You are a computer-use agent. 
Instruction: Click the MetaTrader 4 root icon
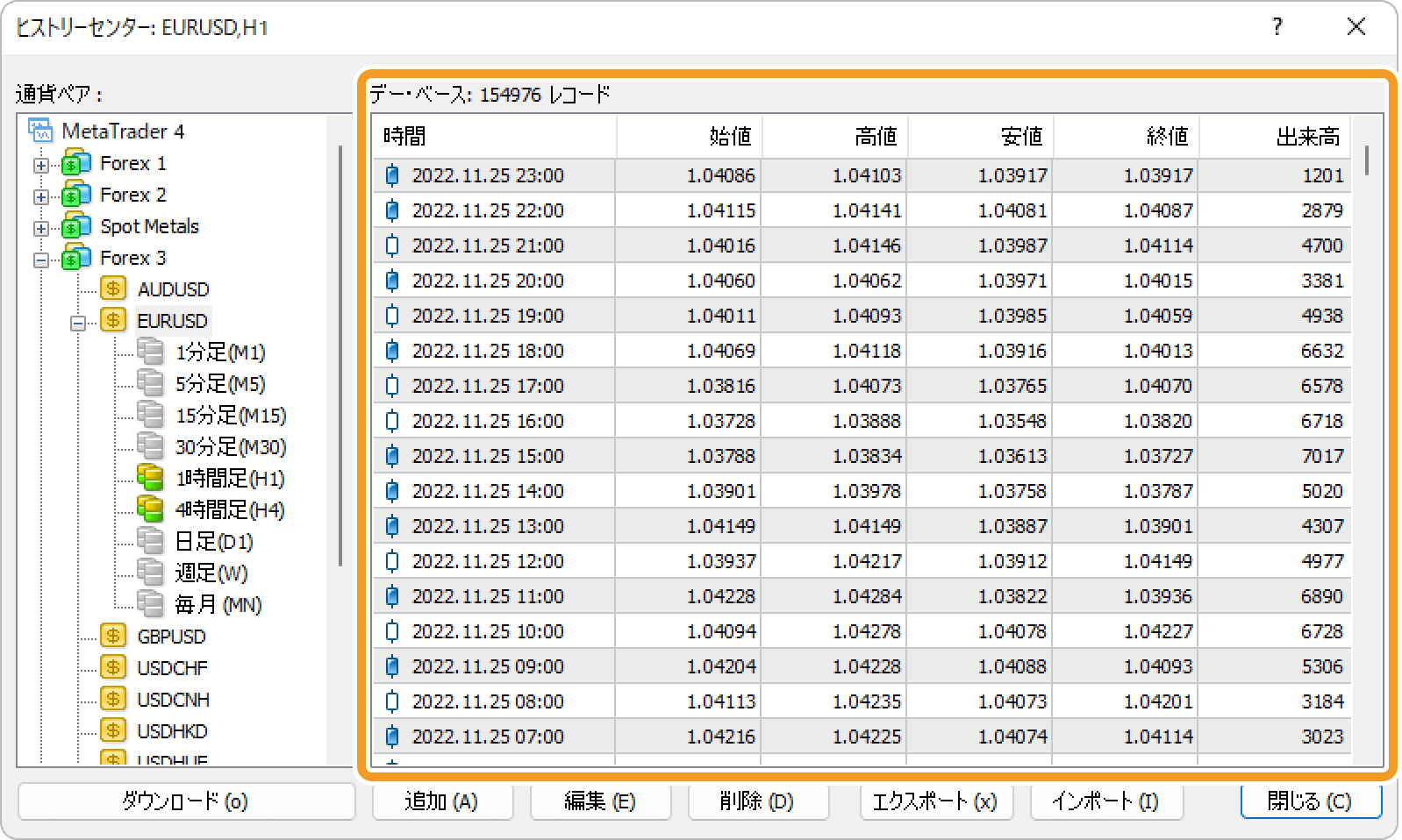tap(40, 131)
